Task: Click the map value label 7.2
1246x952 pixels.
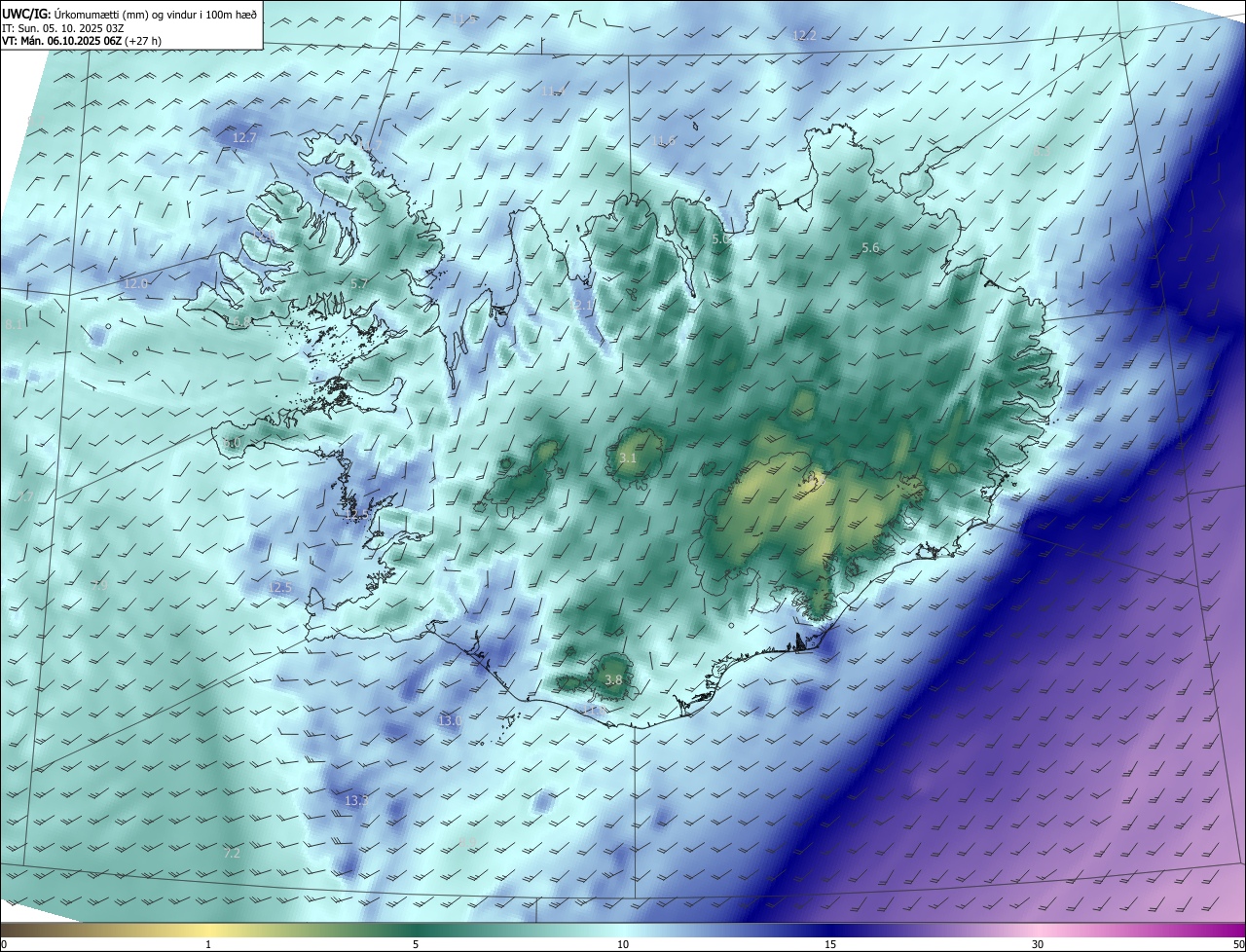Action: coord(231,853)
